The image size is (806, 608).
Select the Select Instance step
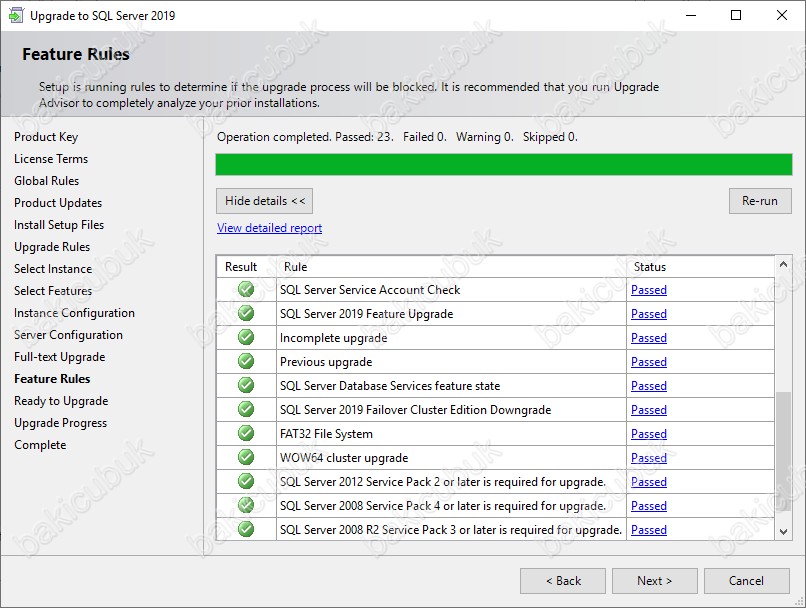point(53,269)
